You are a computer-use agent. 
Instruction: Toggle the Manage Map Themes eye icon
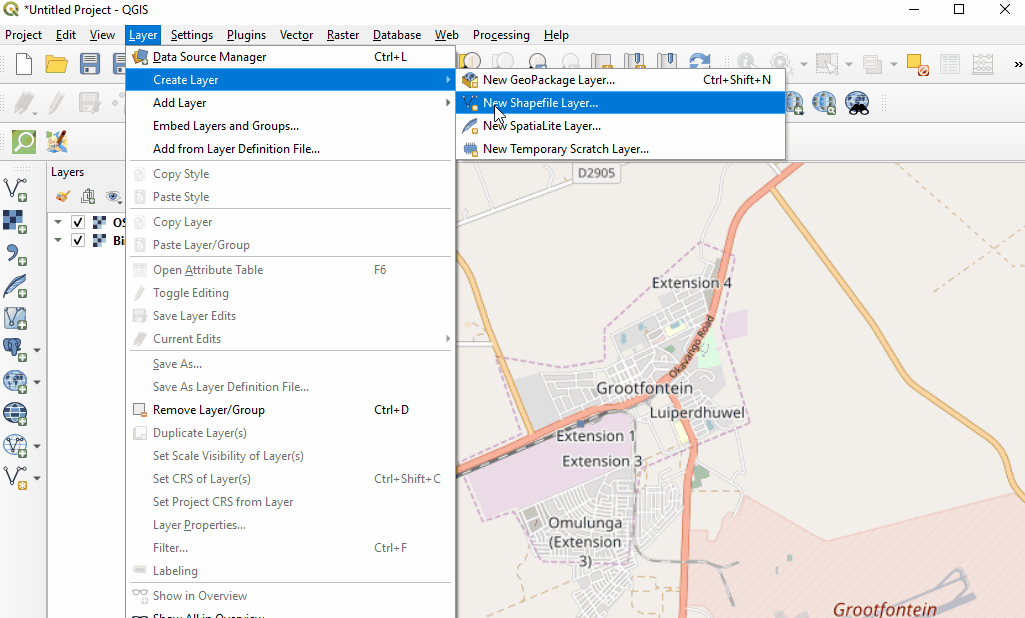(113, 197)
